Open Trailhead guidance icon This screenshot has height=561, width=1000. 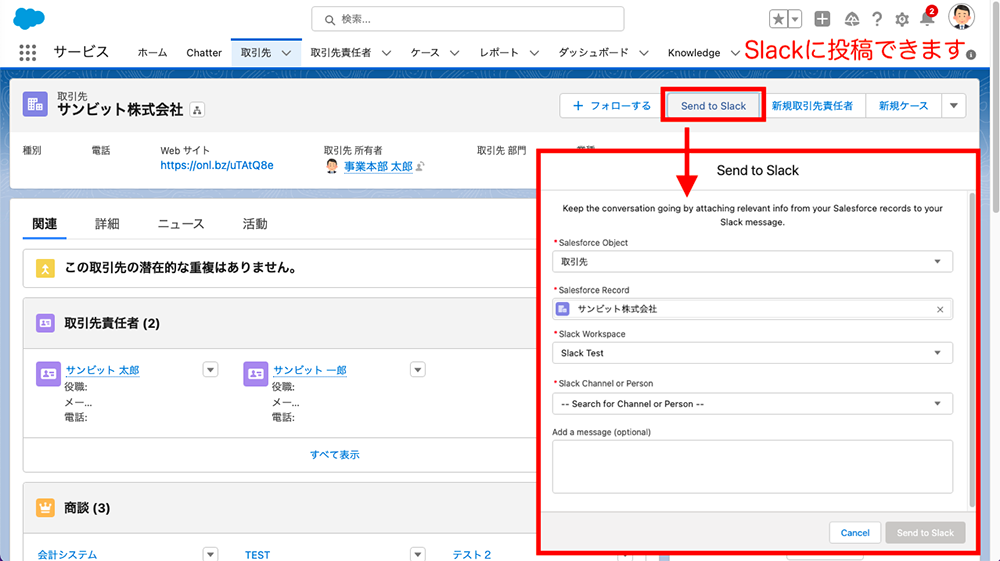(x=851, y=20)
